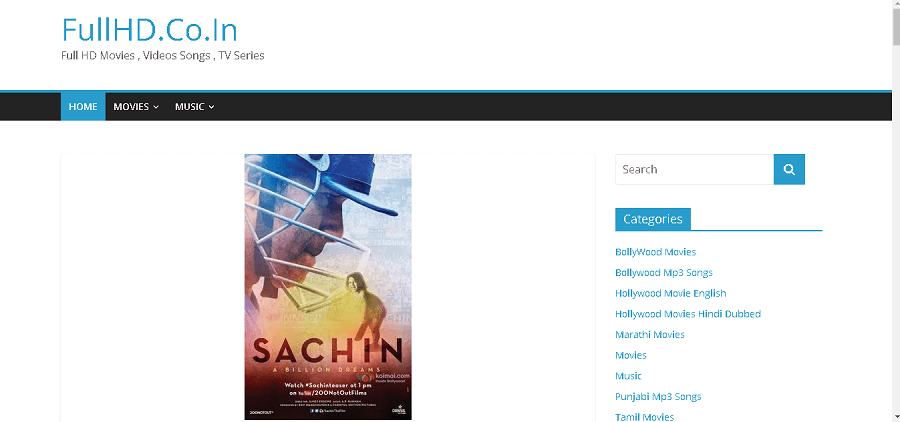The width and height of the screenshot is (900, 422).
Task: Open the MOVIES navigation item
Action: point(136,107)
